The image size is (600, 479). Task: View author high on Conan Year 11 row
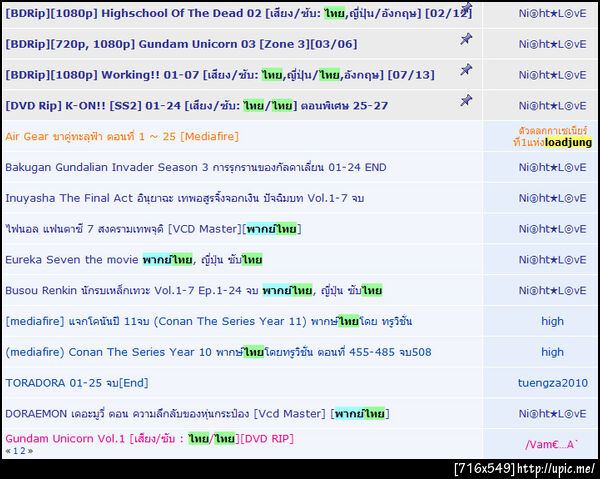(553, 321)
